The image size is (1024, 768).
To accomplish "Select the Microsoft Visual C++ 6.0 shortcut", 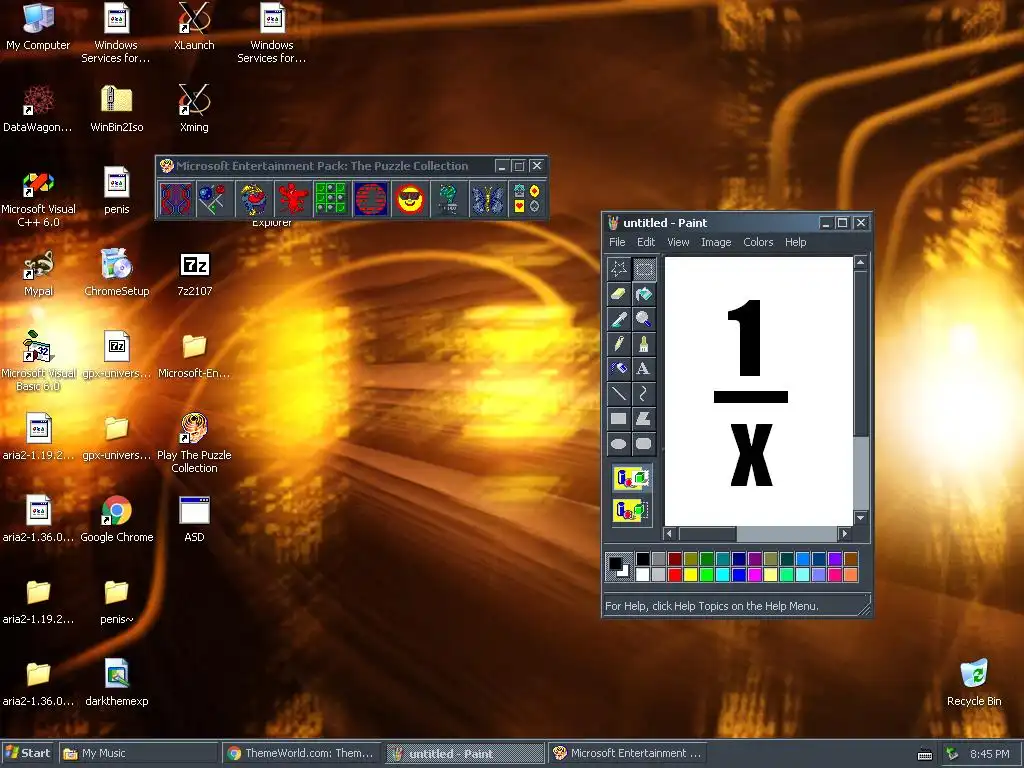I will [38, 199].
